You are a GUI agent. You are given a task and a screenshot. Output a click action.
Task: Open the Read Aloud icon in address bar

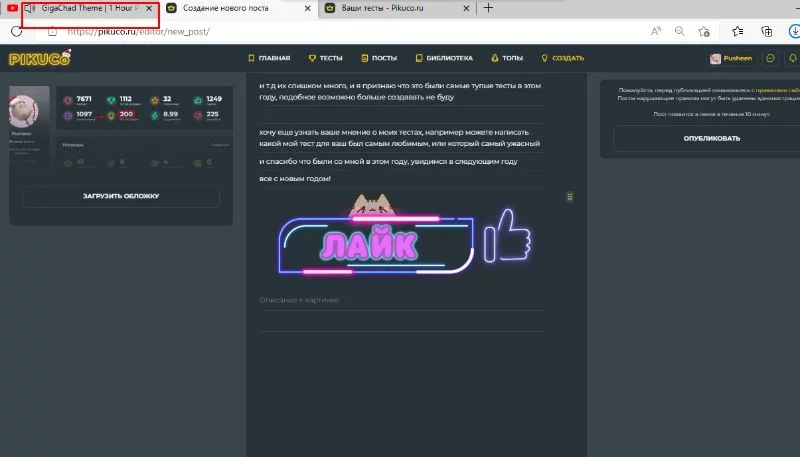click(656, 31)
